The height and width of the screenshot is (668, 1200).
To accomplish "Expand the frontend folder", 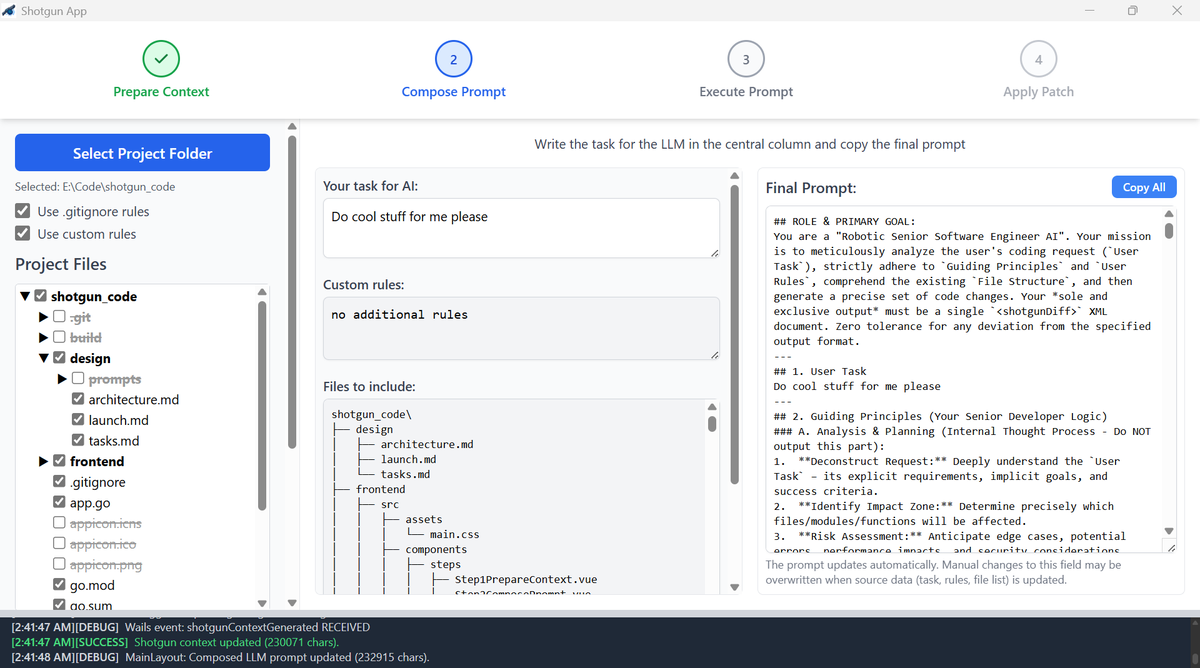I will click(42, 461).
